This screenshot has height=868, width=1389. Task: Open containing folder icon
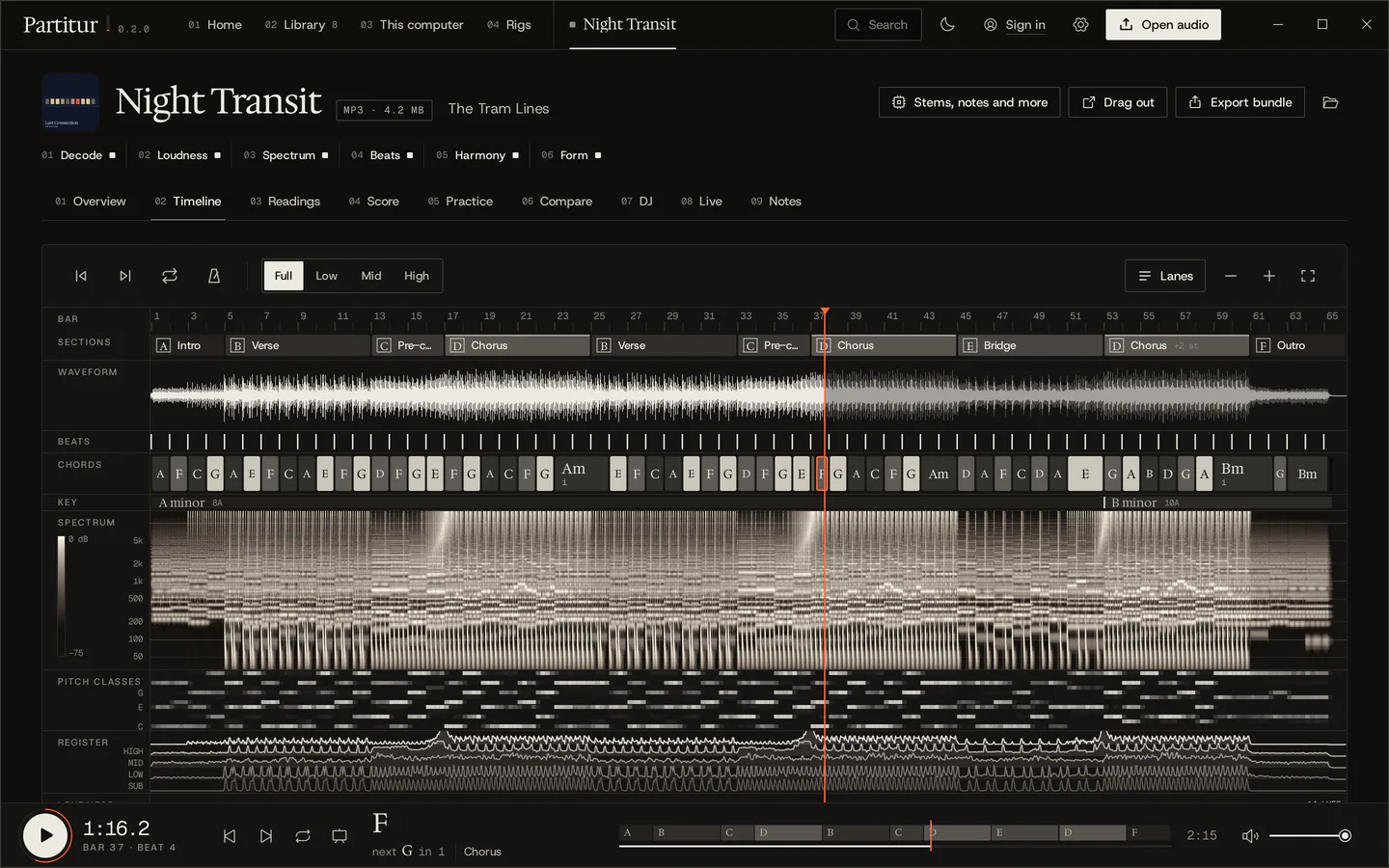click(x=1330, y=102)
